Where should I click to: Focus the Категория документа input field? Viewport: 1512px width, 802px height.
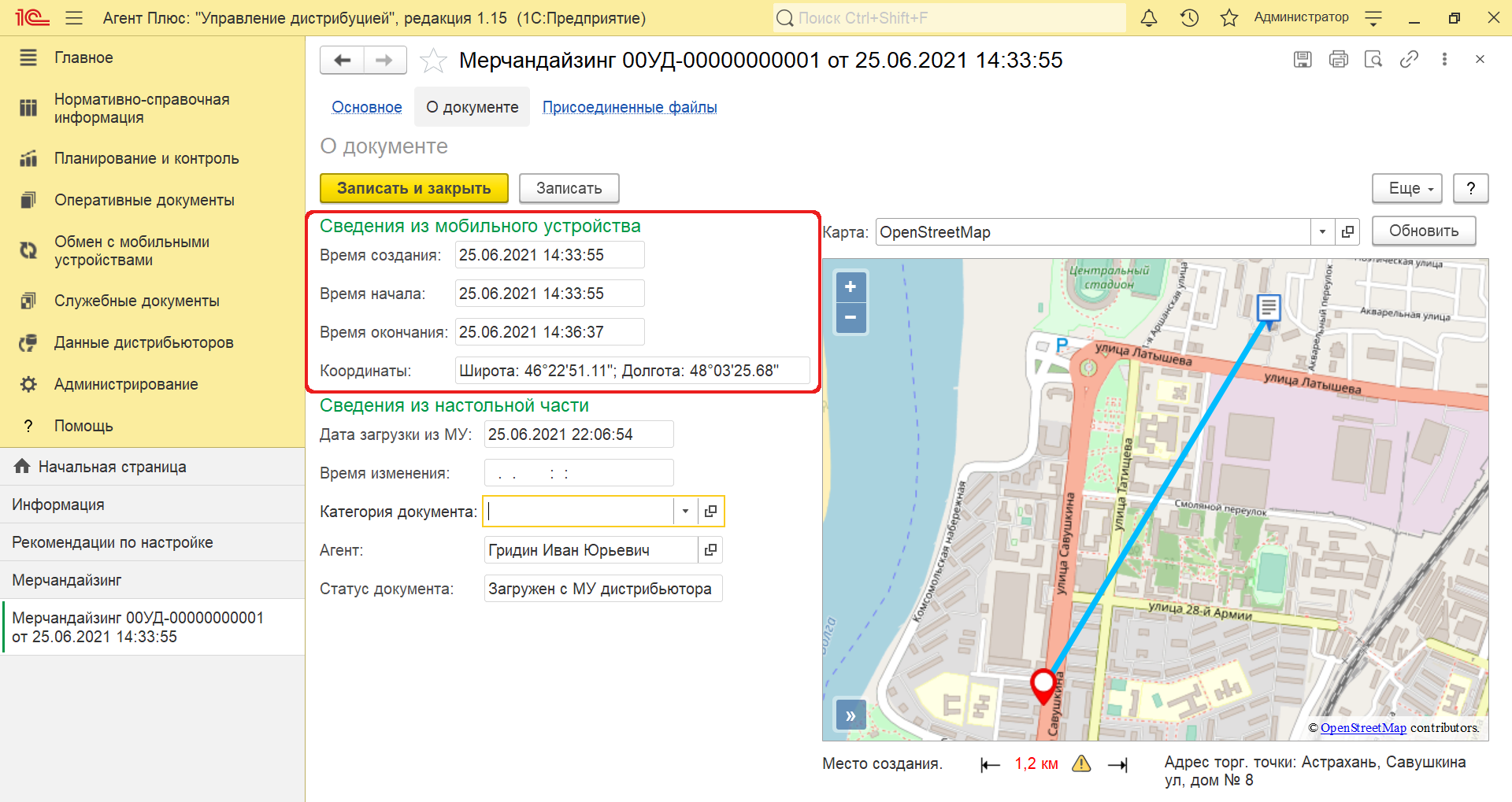pyautogui.click(x=579, y=511)
